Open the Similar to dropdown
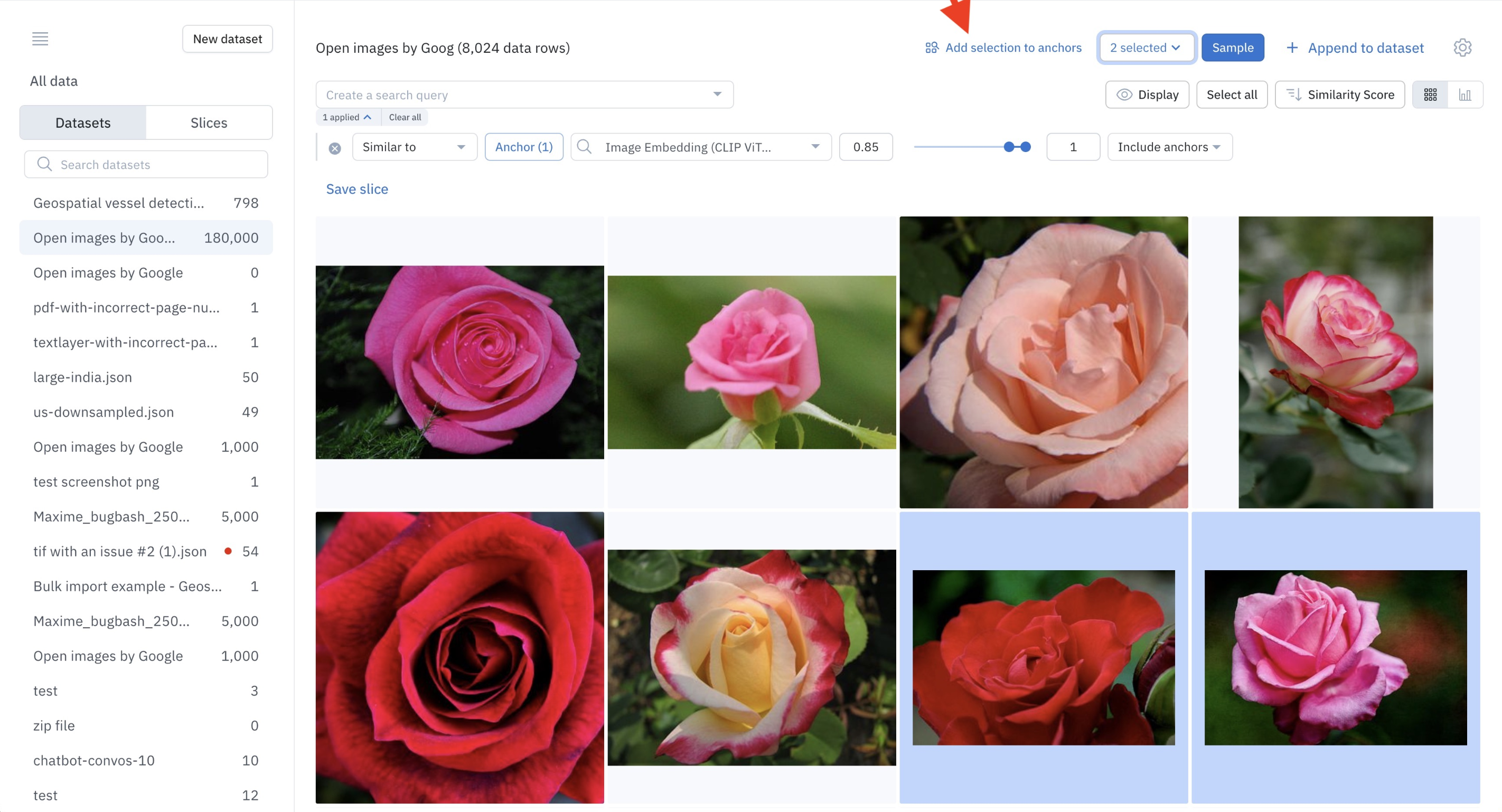 tap(414, 147)
